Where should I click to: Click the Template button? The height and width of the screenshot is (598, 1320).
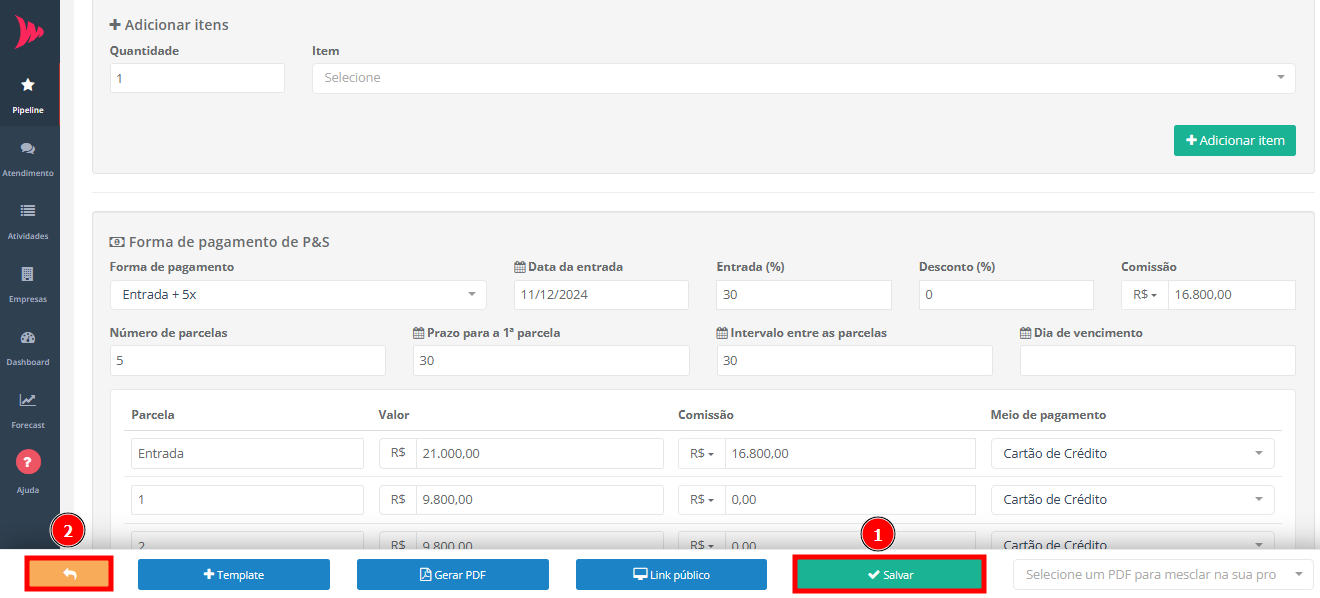(x=233, y=575)
